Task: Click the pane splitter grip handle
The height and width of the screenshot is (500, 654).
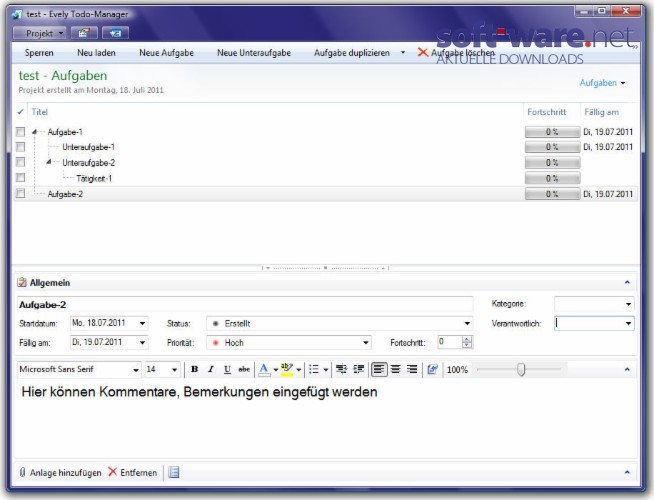Action: [x=325, y=268]
